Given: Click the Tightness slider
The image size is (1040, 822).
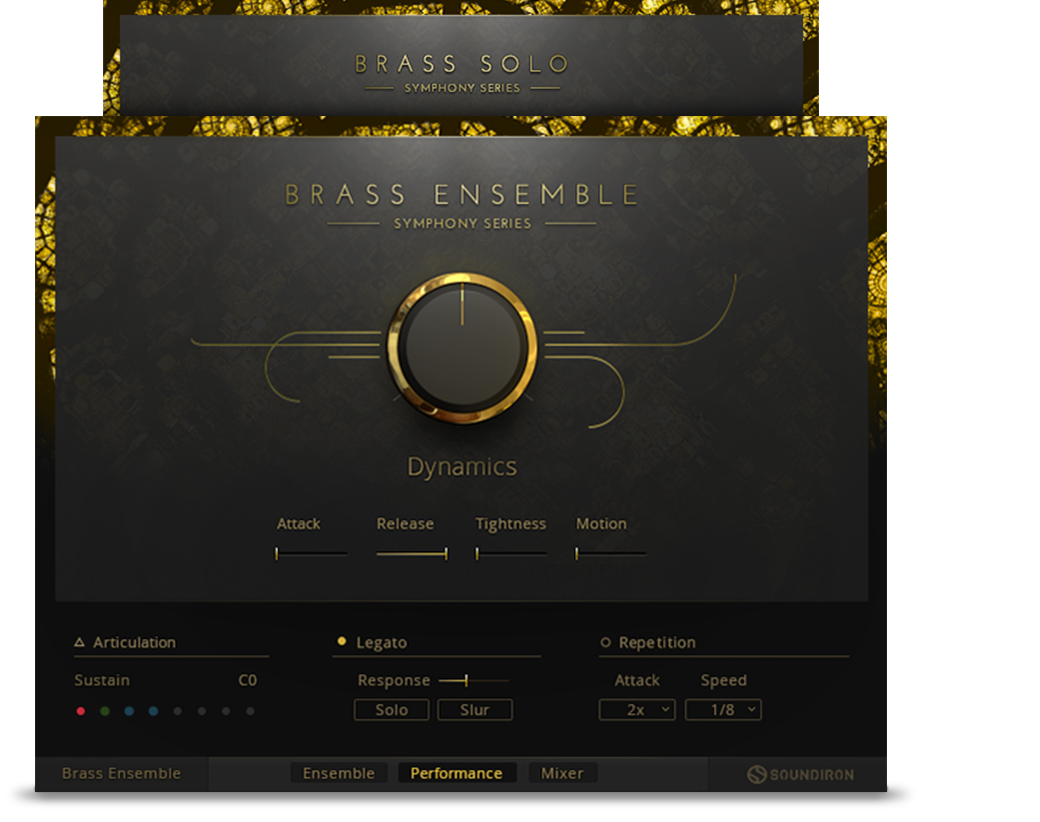Looking at the screenshot, I should (511, 553).
